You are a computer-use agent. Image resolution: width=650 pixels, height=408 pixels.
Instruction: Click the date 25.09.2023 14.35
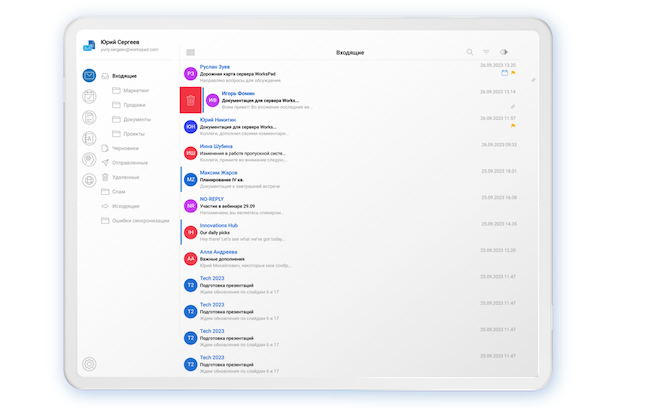click(x=499, y=224)
